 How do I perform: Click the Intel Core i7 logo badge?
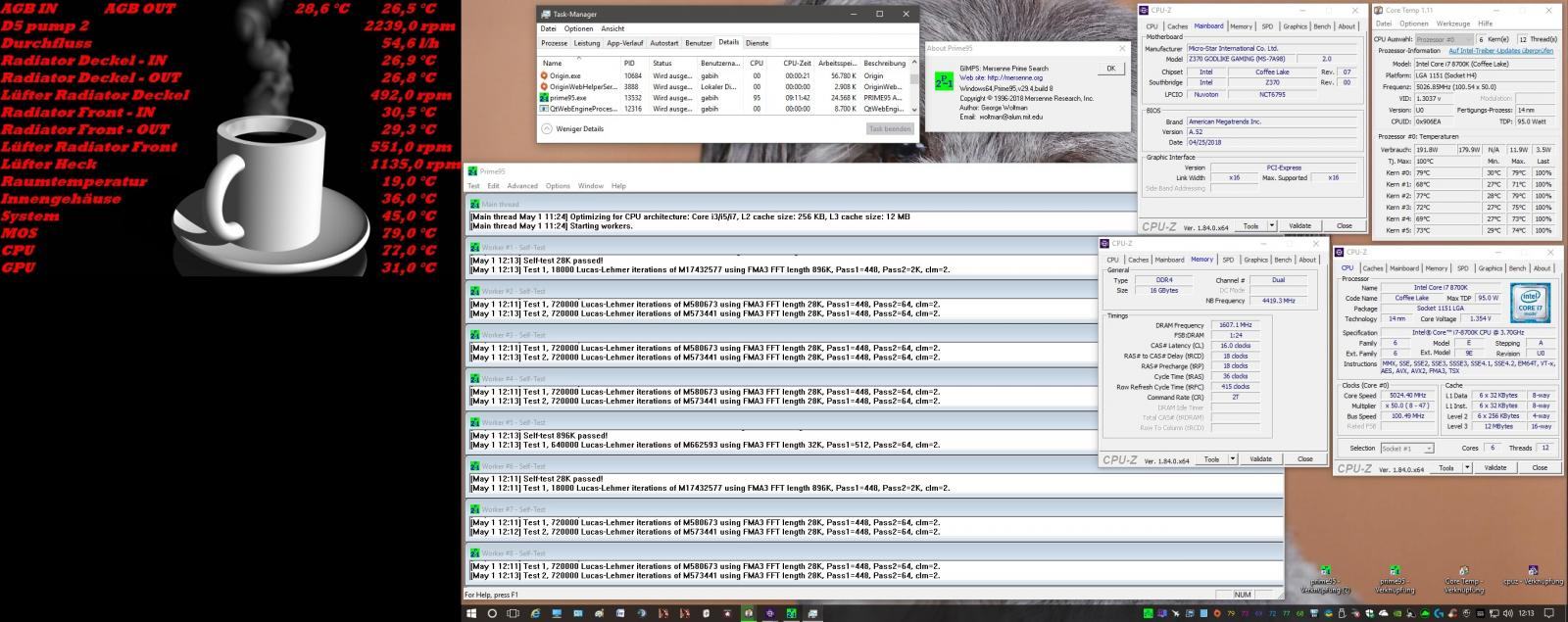(1529, 302)
